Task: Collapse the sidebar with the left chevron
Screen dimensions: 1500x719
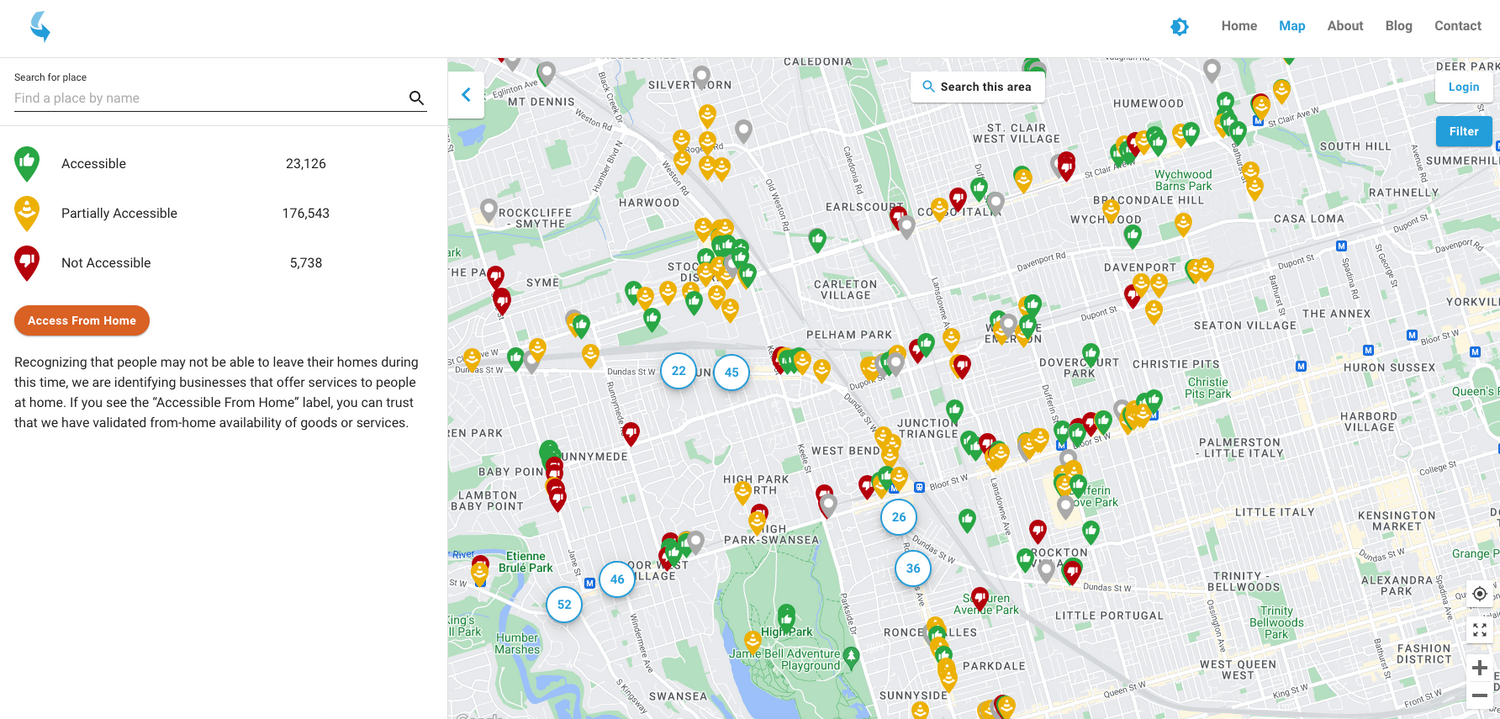Action: pos(466,95)
